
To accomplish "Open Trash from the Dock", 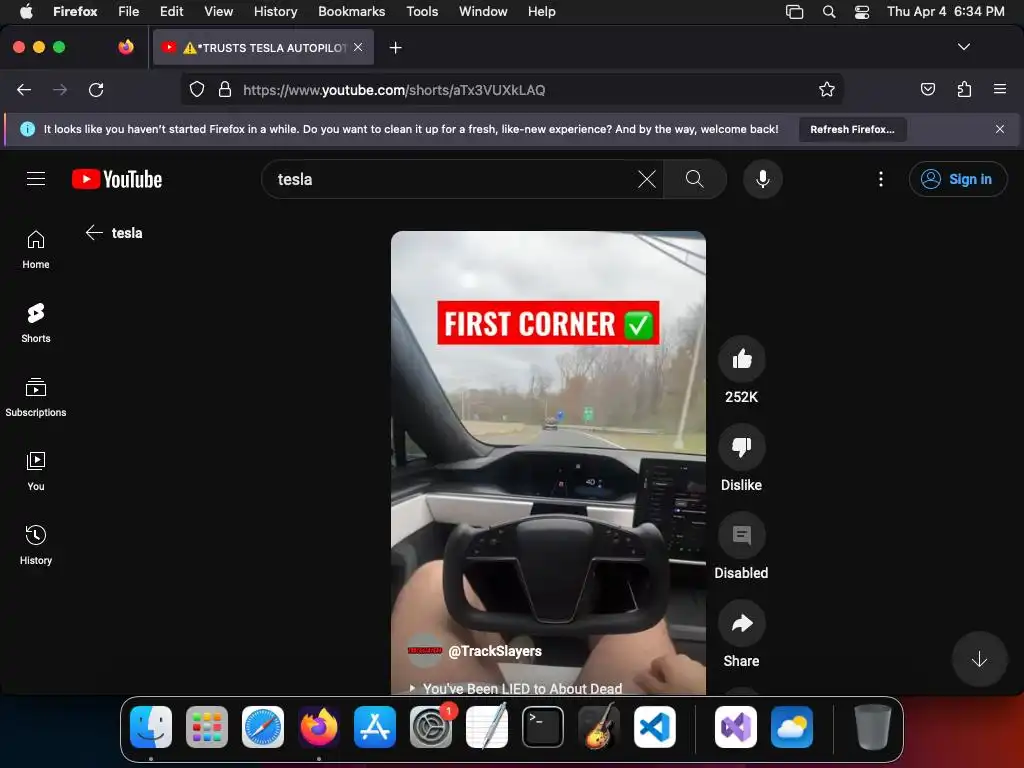I will coord(872,727).
